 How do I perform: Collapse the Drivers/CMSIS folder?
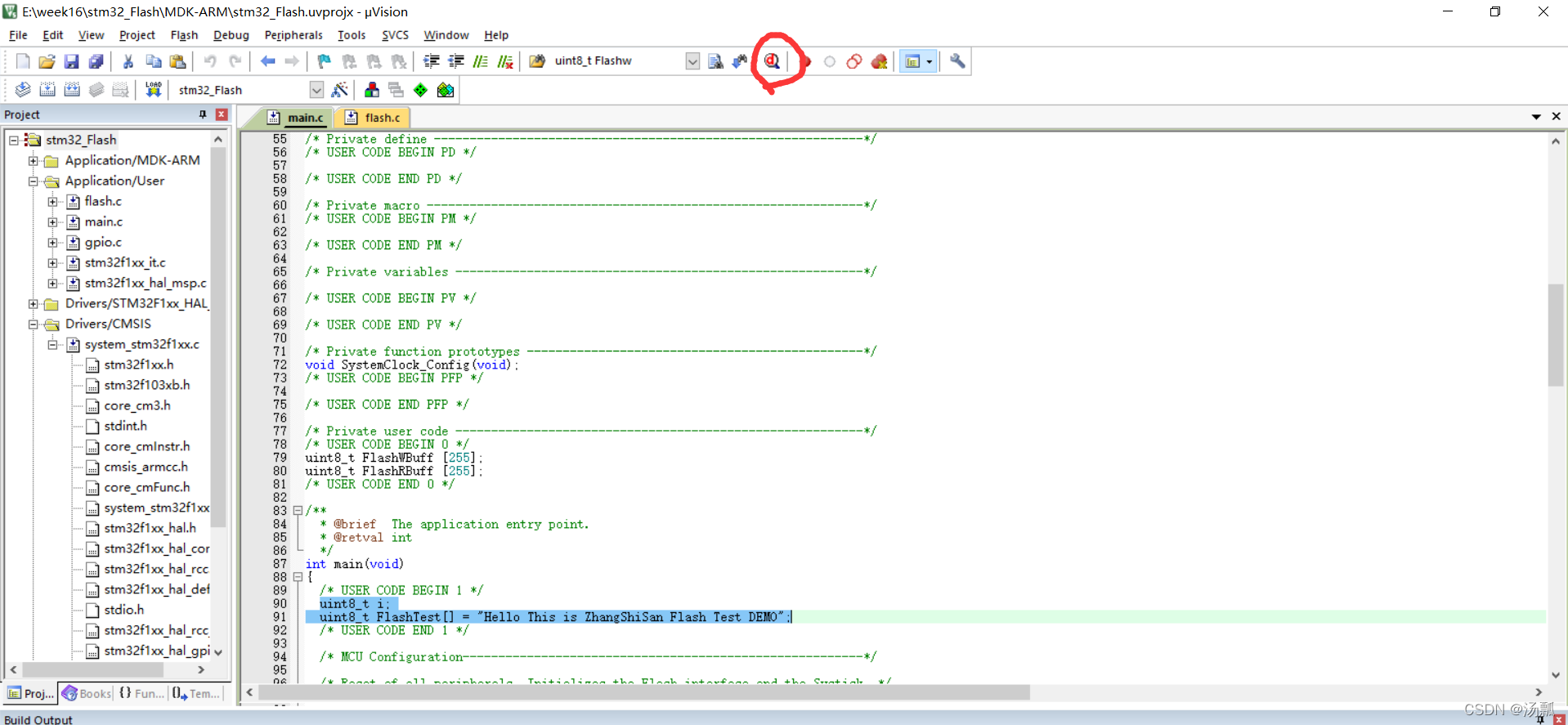tap(34, 324)
